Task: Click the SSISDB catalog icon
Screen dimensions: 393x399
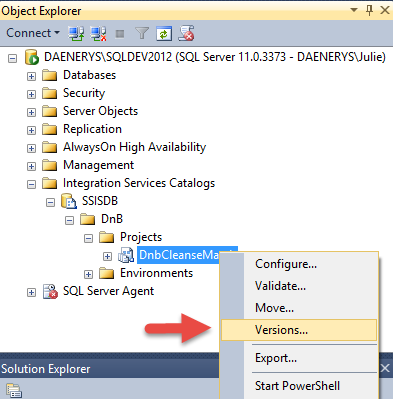Action: (69, 201)
